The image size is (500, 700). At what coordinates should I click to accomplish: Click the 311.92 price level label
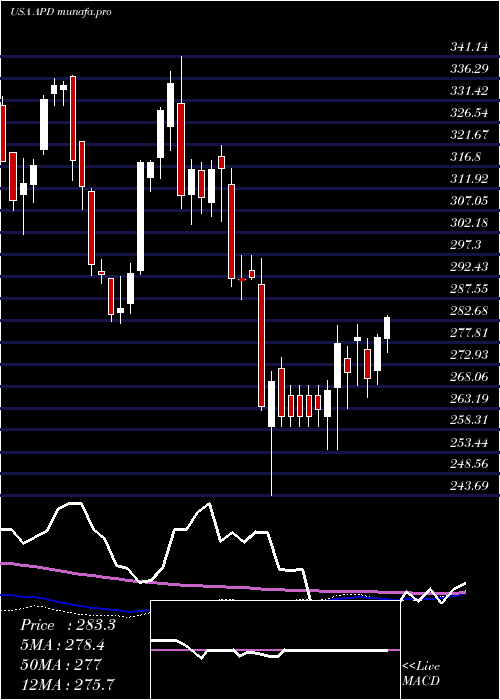tap(469, 179)
